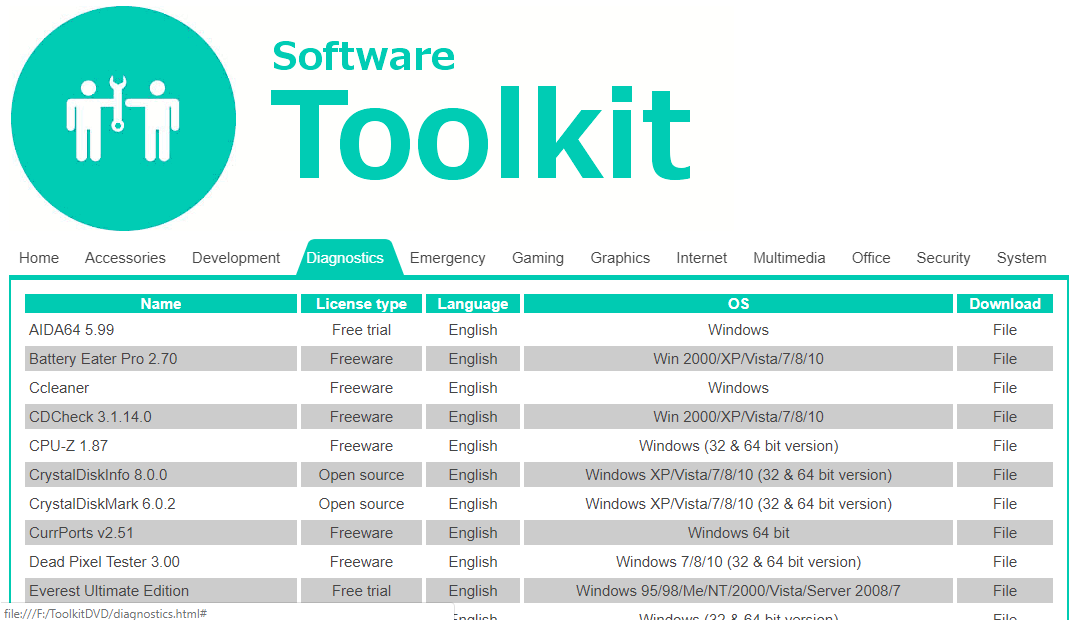Click the CrystalDiskMark 6.0.2 name cell
The image size is (1074, 620).
(161, 504)
